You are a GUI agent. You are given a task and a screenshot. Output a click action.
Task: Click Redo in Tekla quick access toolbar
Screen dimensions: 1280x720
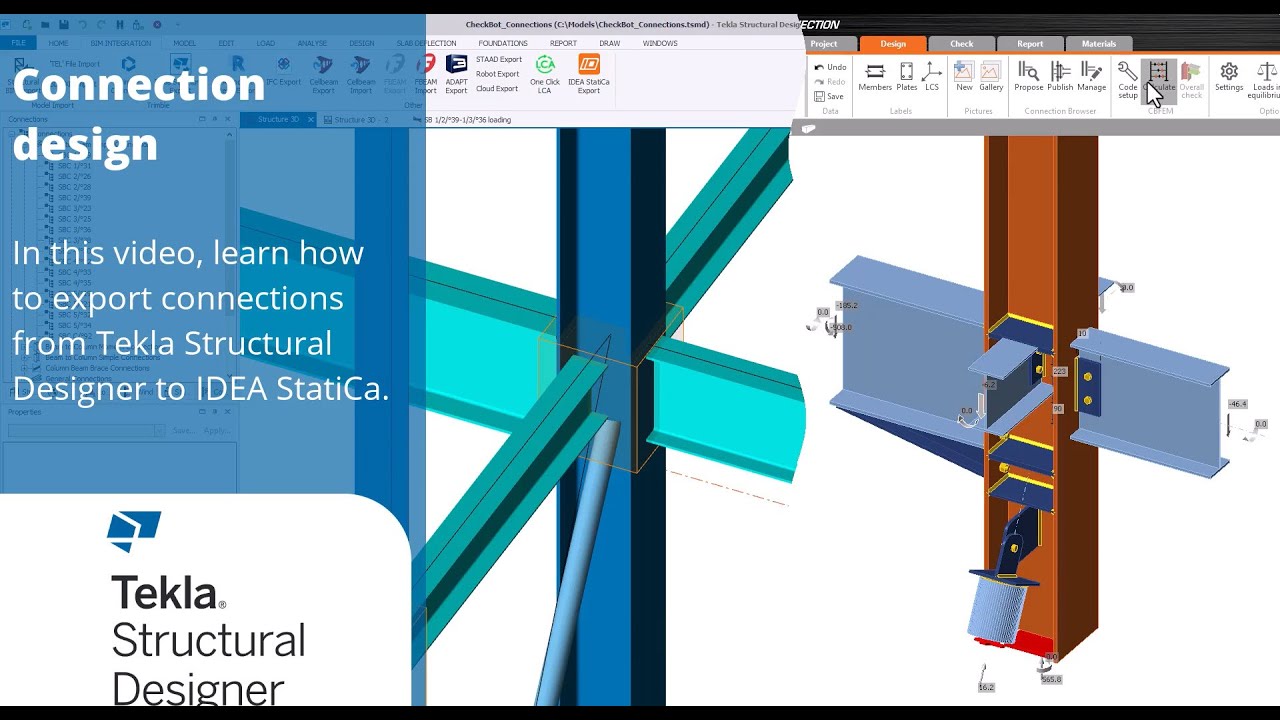pos(101,24)
